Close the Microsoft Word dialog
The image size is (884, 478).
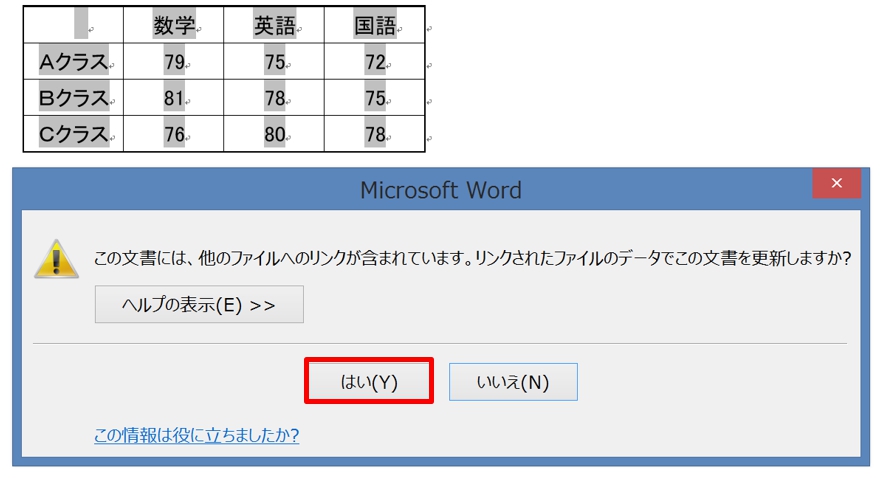837,183
